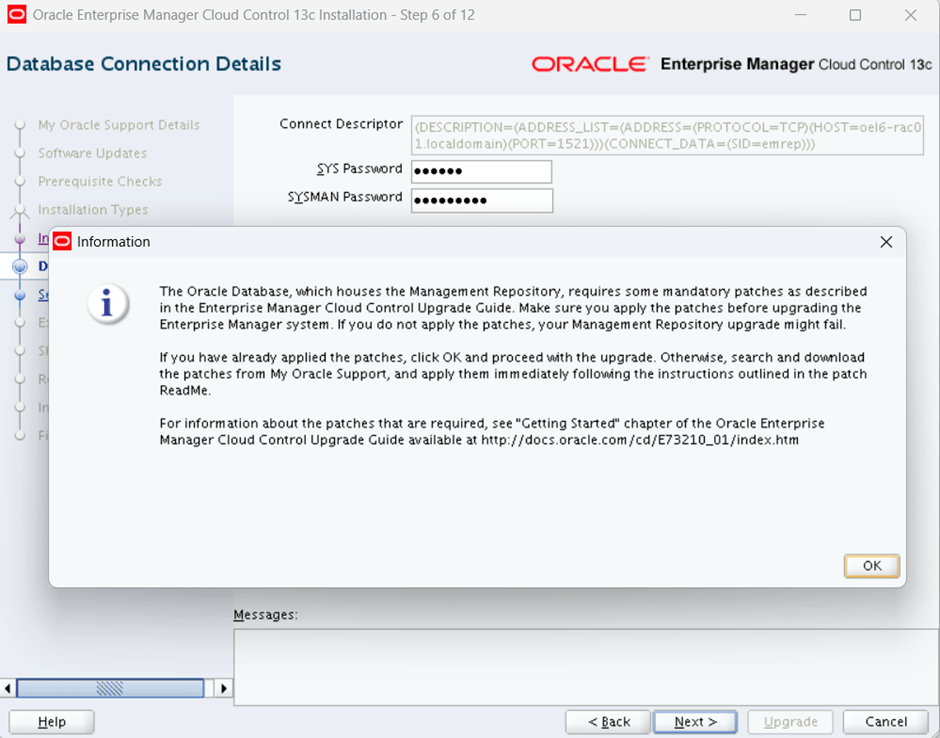Click the Next button

(695, 722)
